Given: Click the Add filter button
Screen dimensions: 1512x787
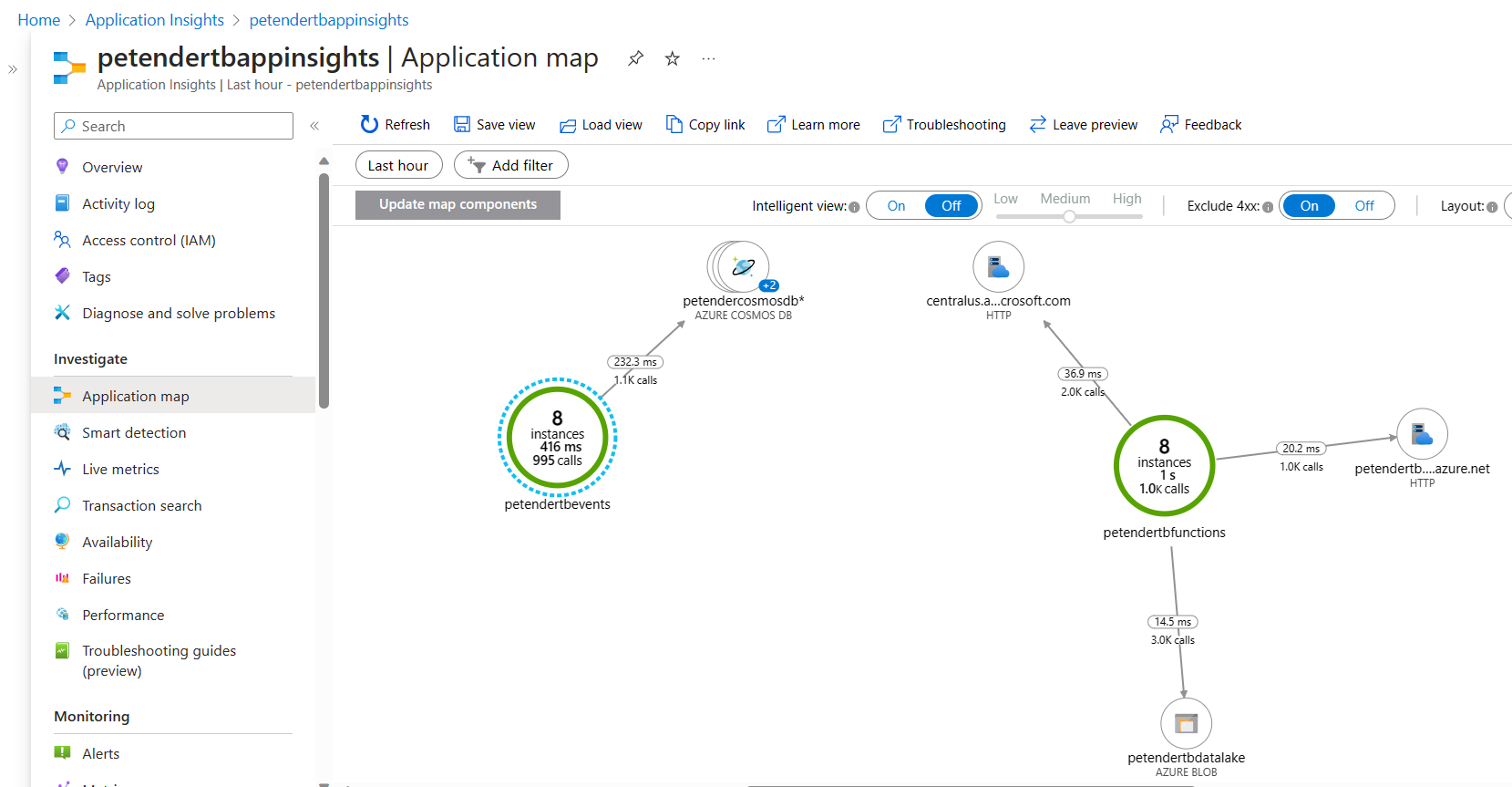Looking at the screenshot, I should 511,165.
